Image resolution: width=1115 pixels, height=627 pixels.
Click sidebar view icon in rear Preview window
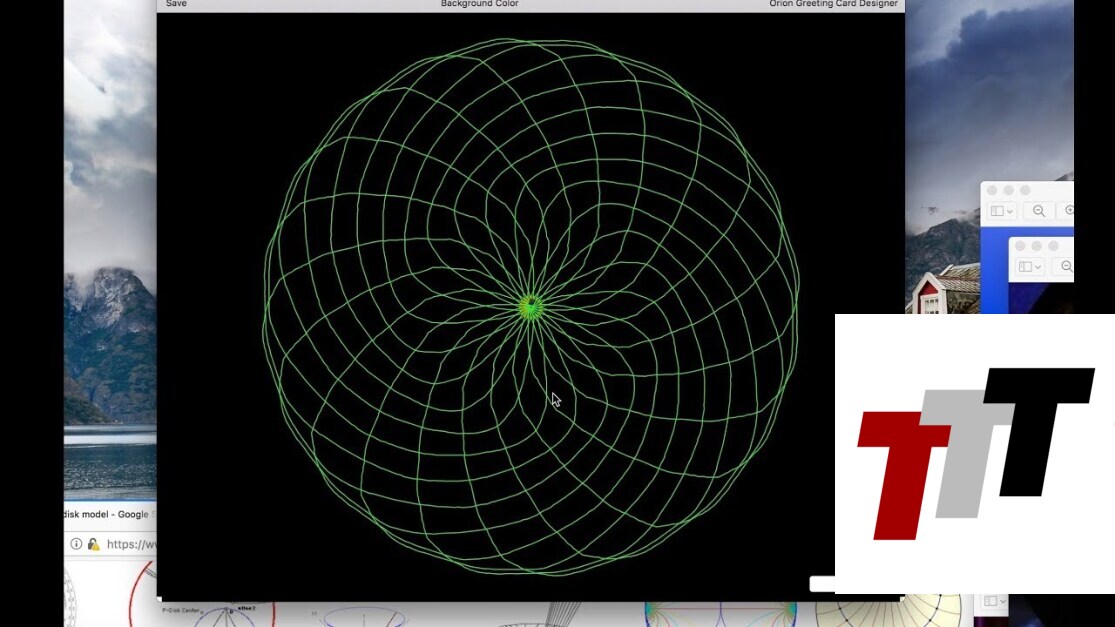[x=997, y=211]
